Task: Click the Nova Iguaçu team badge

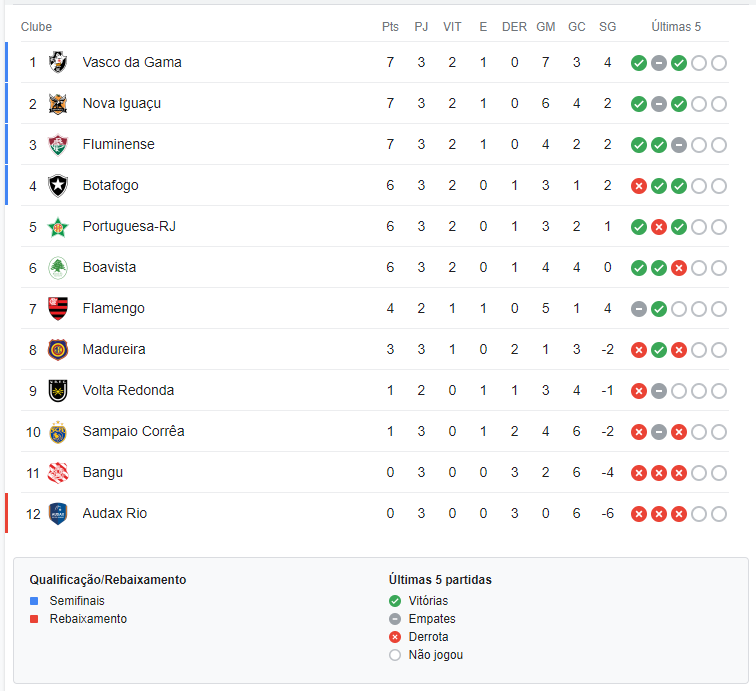Action: (x=58, y=104)
